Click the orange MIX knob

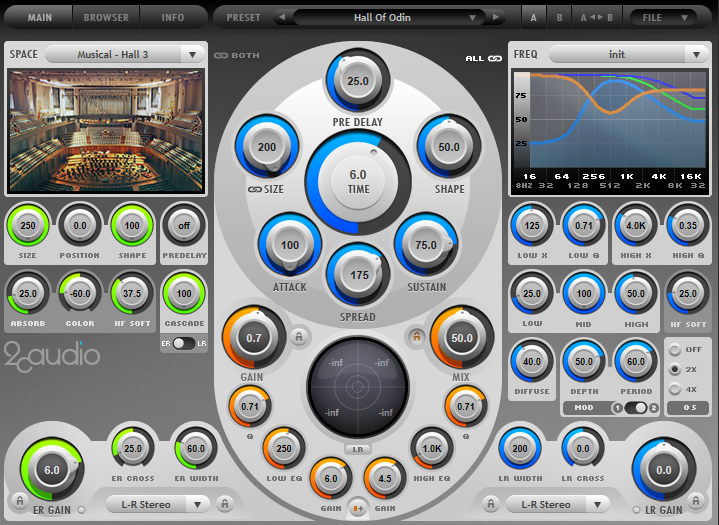tap(462, 338)
